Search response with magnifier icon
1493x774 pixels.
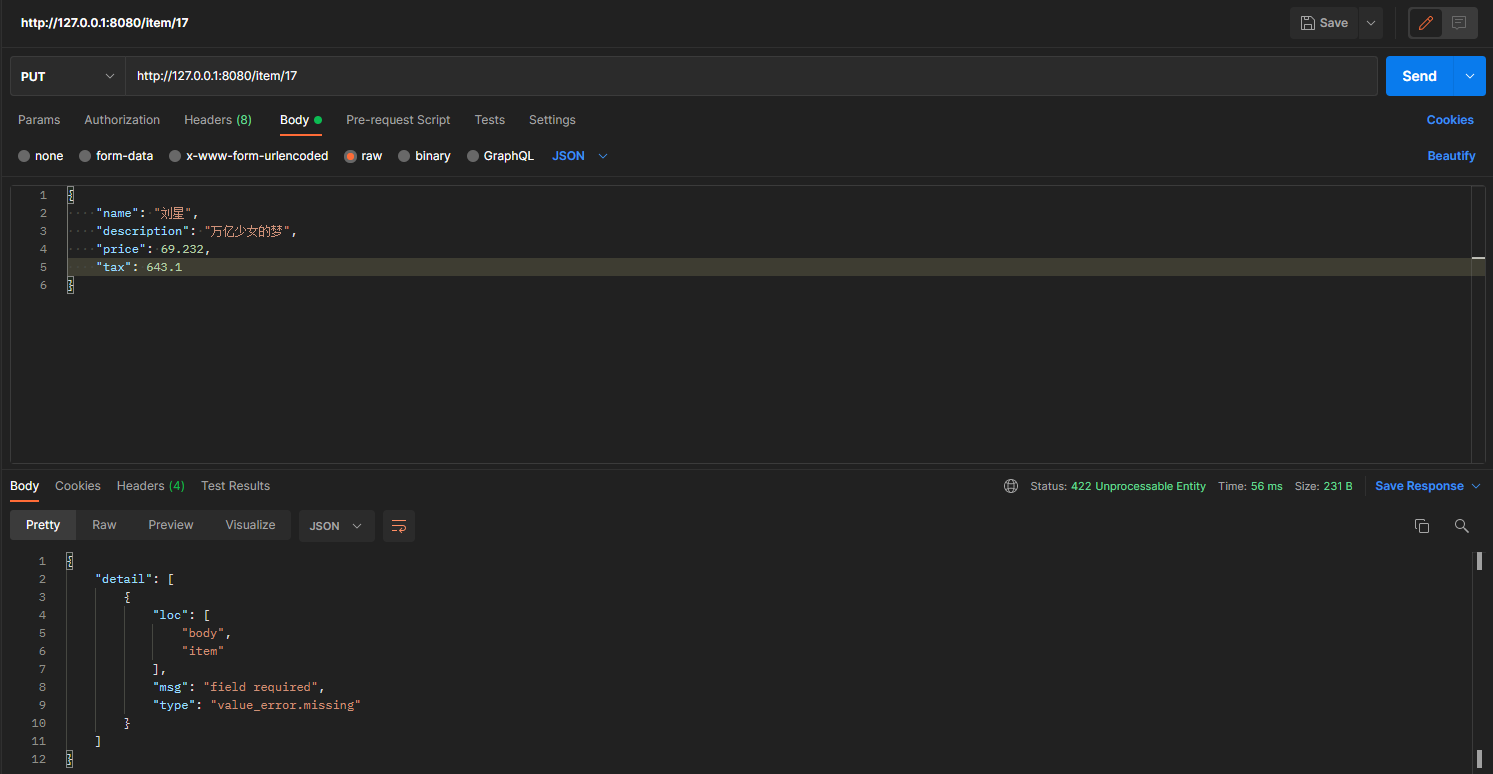coord(1461,526)
